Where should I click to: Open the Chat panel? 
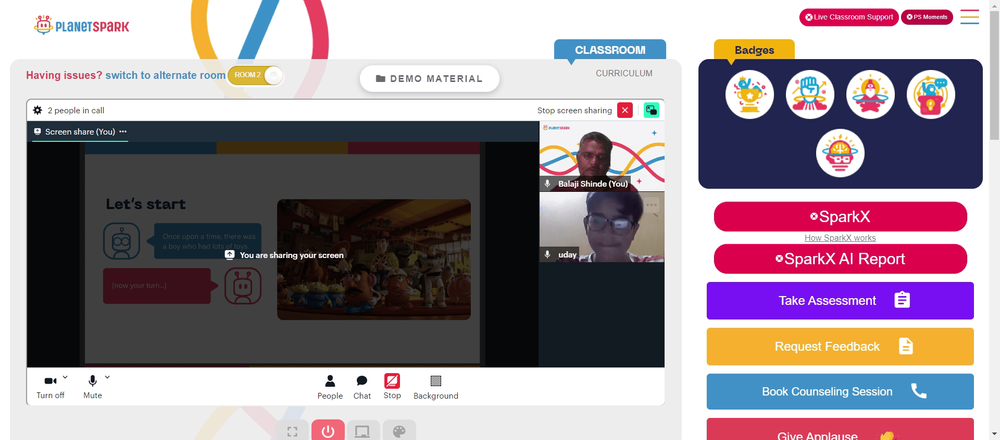click(362, 387)
